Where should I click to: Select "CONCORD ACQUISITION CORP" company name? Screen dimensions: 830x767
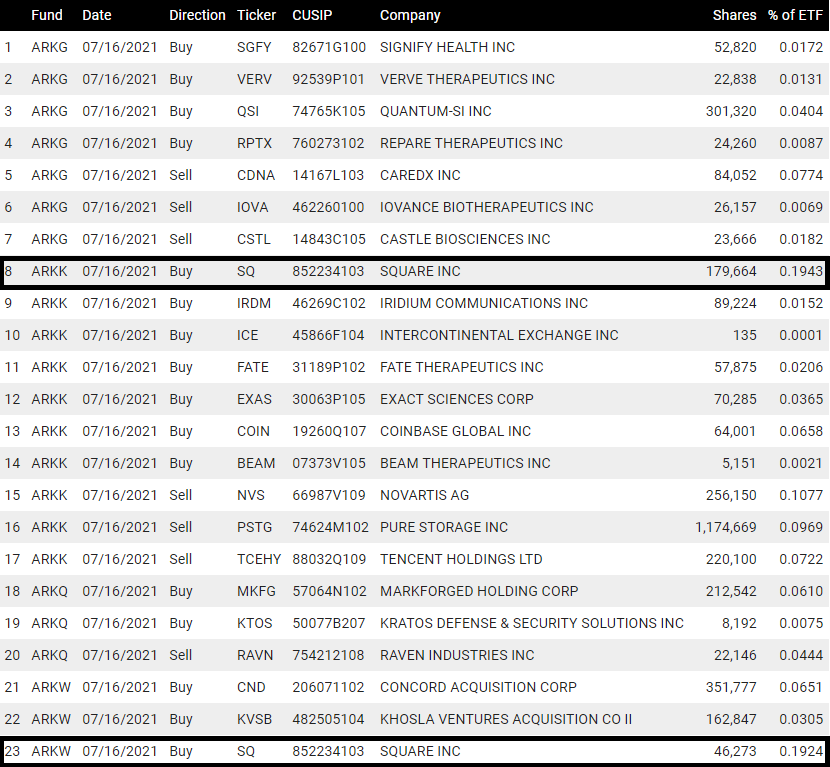click(479, 687)
